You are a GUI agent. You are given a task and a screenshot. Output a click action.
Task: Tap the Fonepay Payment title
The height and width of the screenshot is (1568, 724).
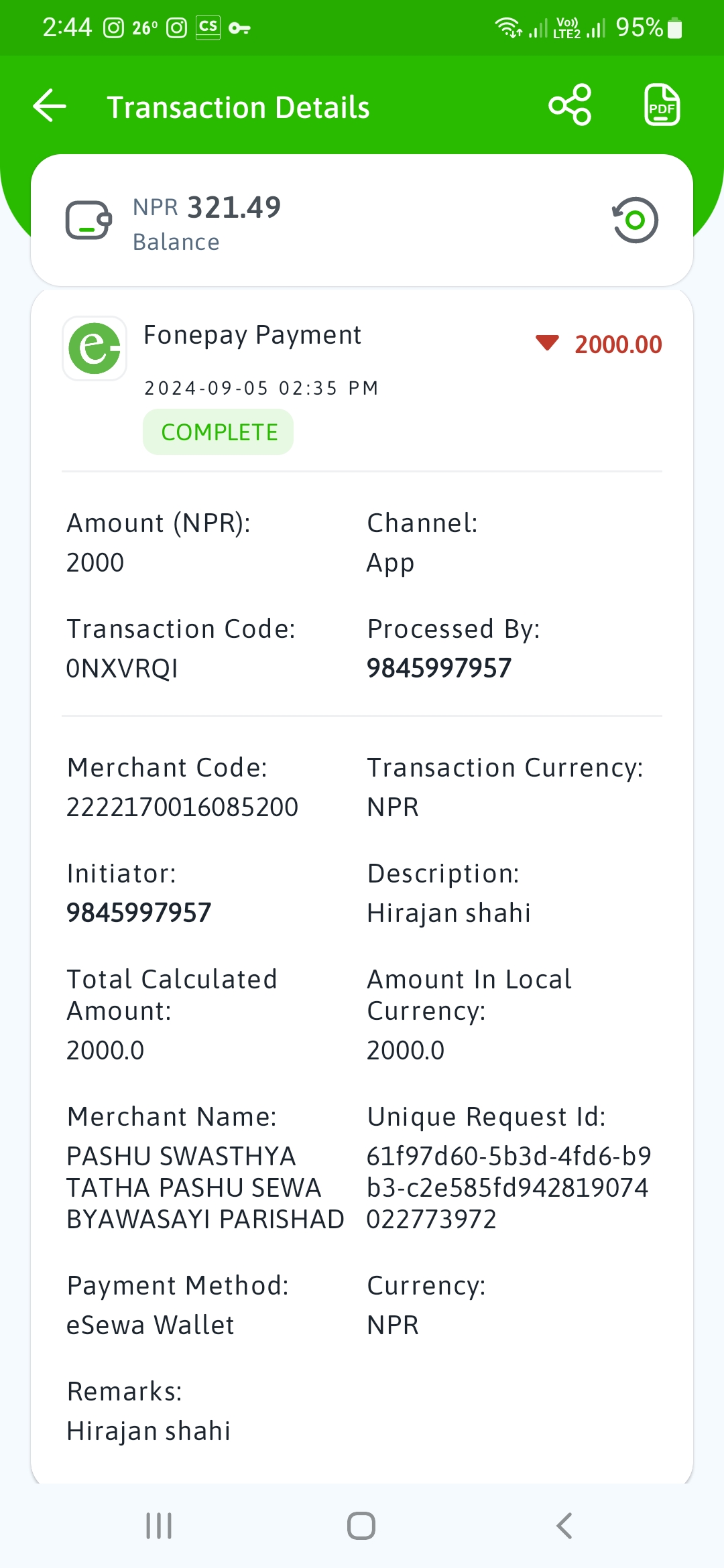click(252, 335)
